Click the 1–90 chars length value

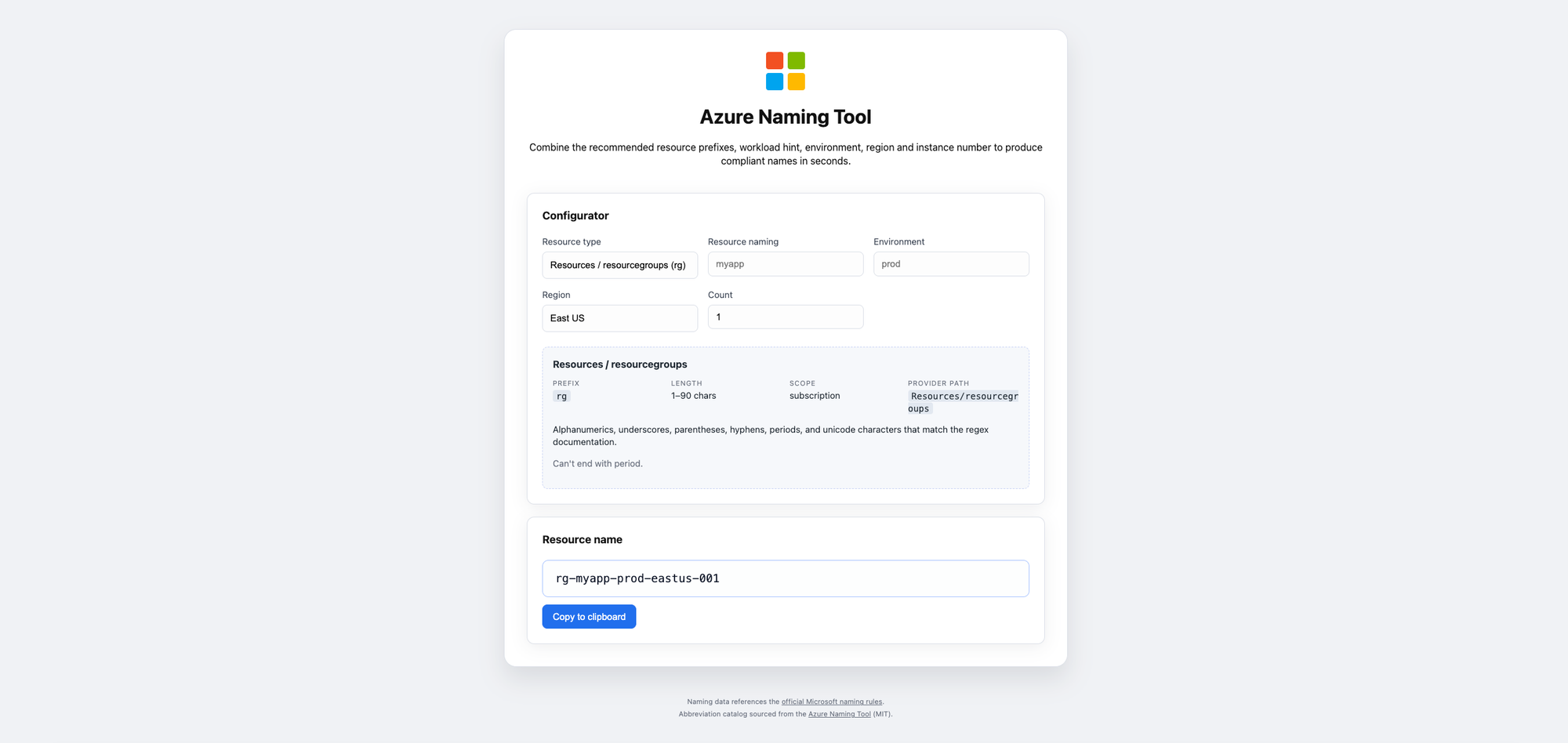[693, 396]
